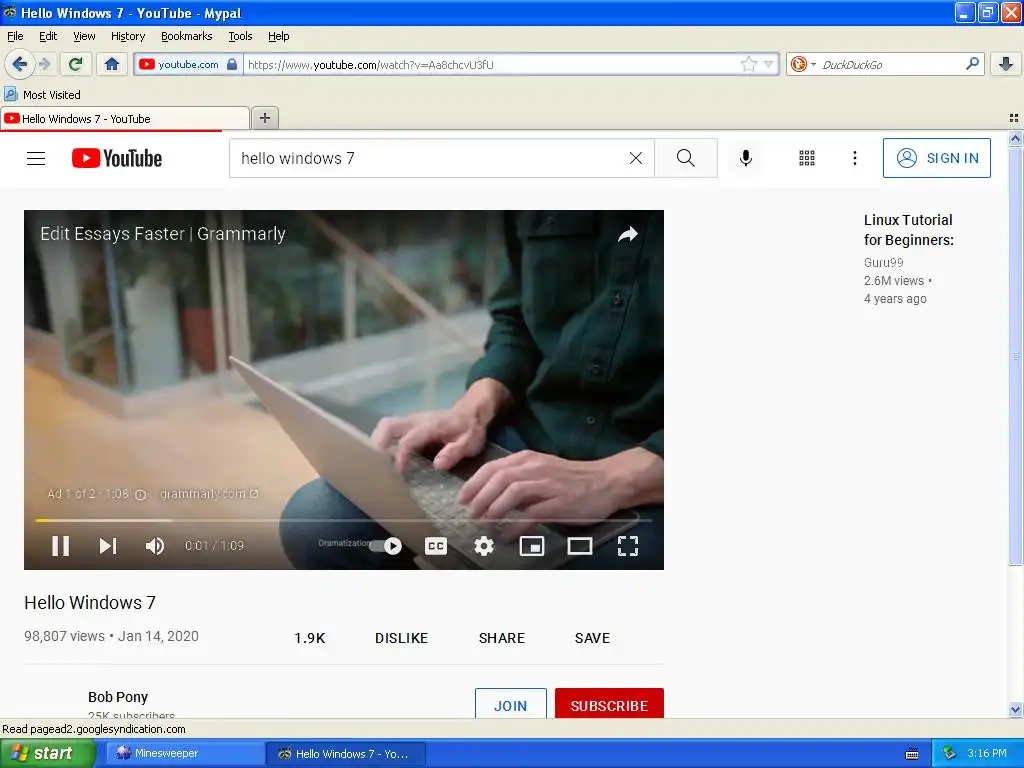This screenshot has width=1024, height=768.
Task: Switch to Minesweeper in the taskbar
Action: click(185, 753)
